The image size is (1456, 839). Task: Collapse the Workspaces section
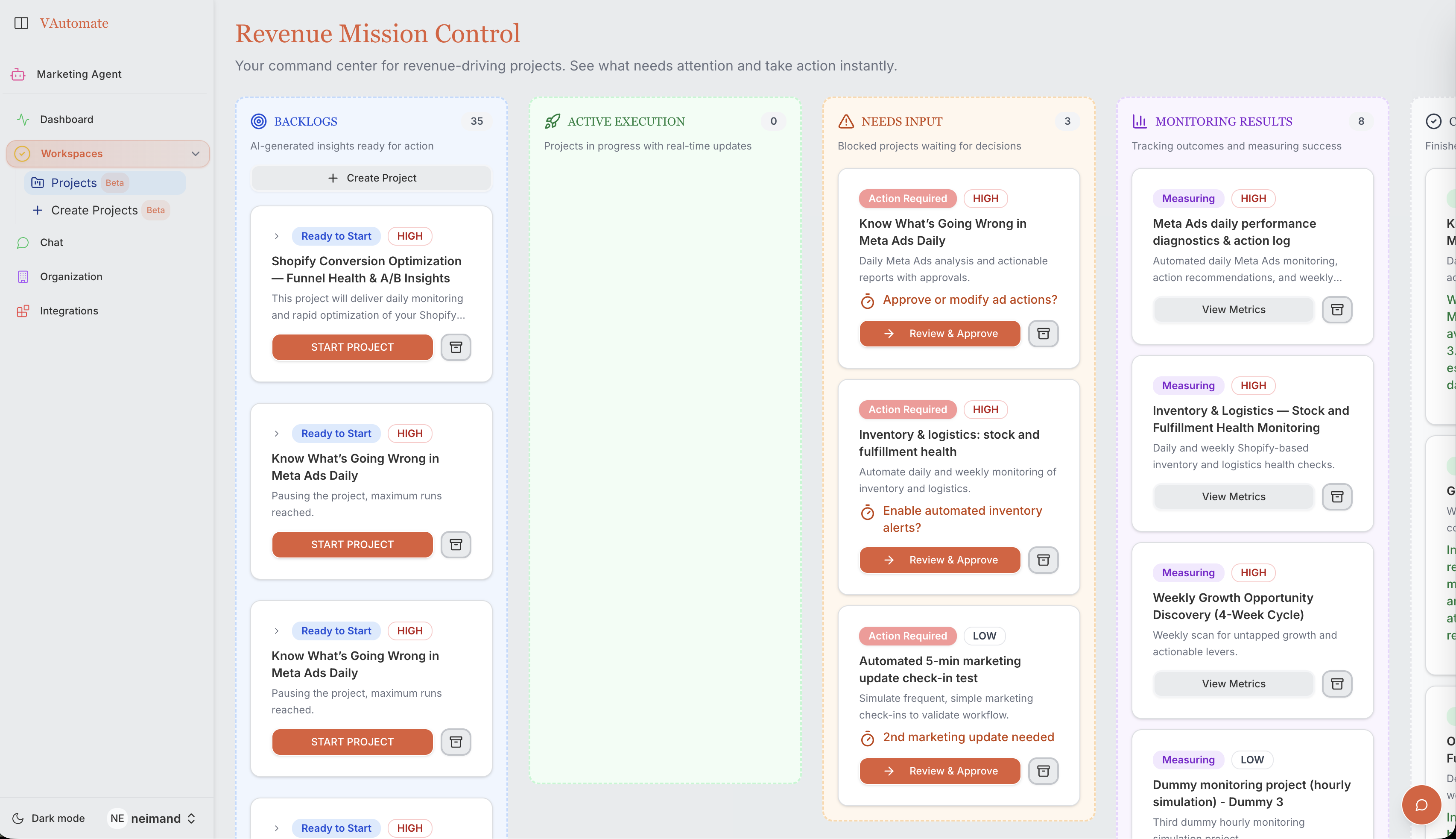pyautogui.click(x=195, y=154)
